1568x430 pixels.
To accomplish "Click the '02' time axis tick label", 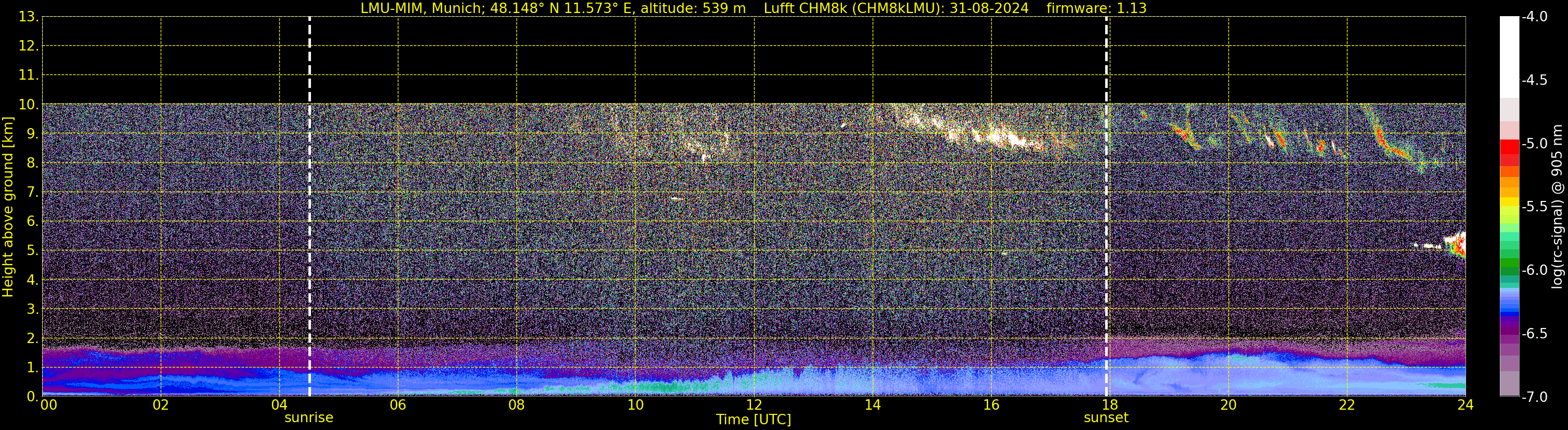I will (x=161, y=405).
